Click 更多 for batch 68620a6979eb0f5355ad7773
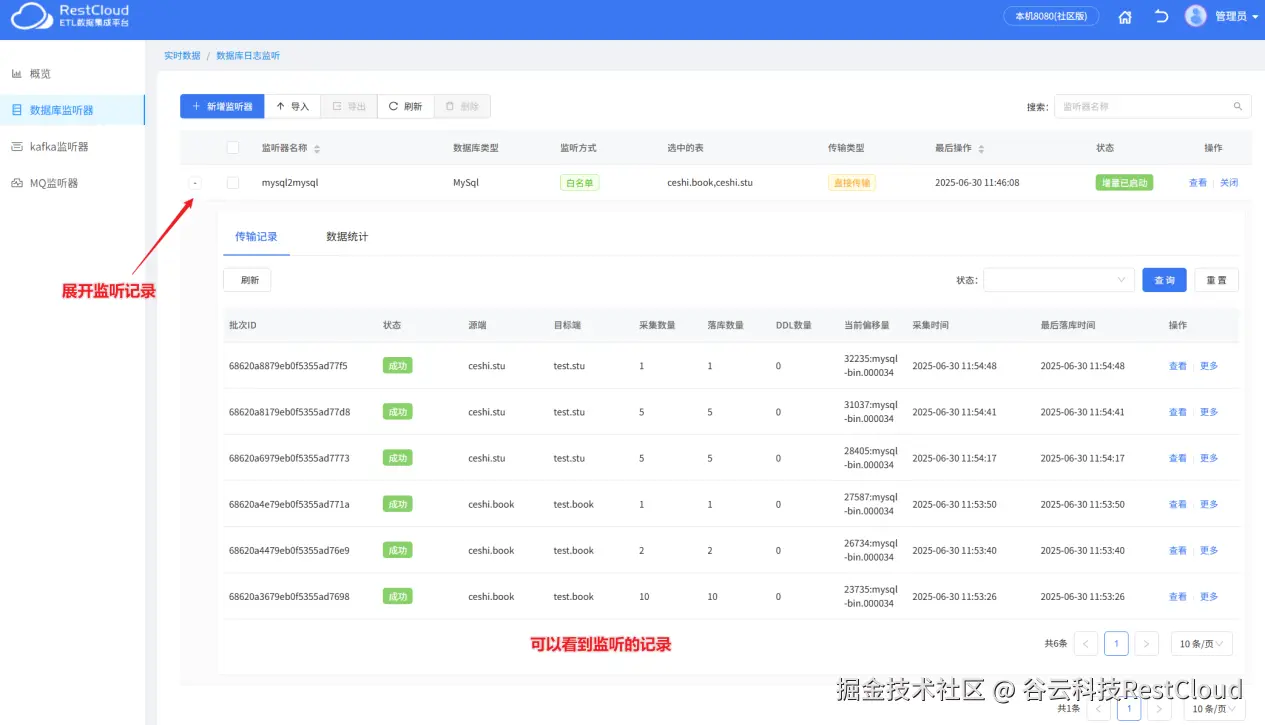 pos(1209,458)
